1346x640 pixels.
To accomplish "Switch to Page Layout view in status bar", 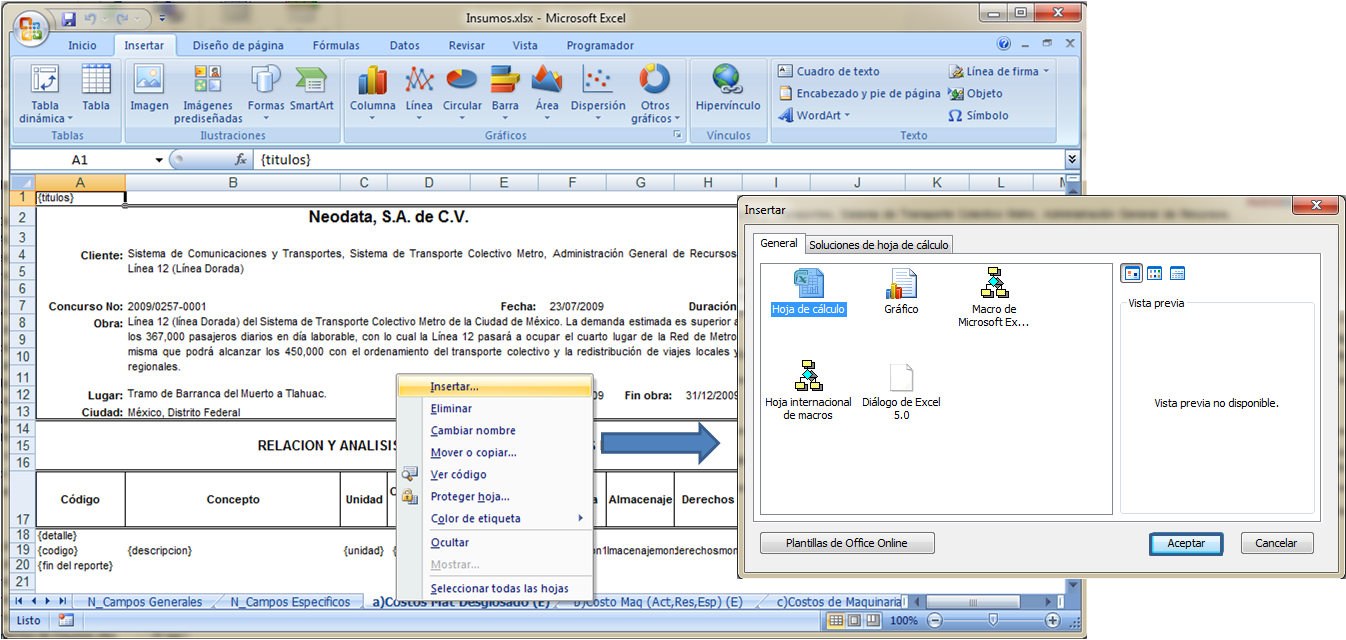I will (854, 620).
